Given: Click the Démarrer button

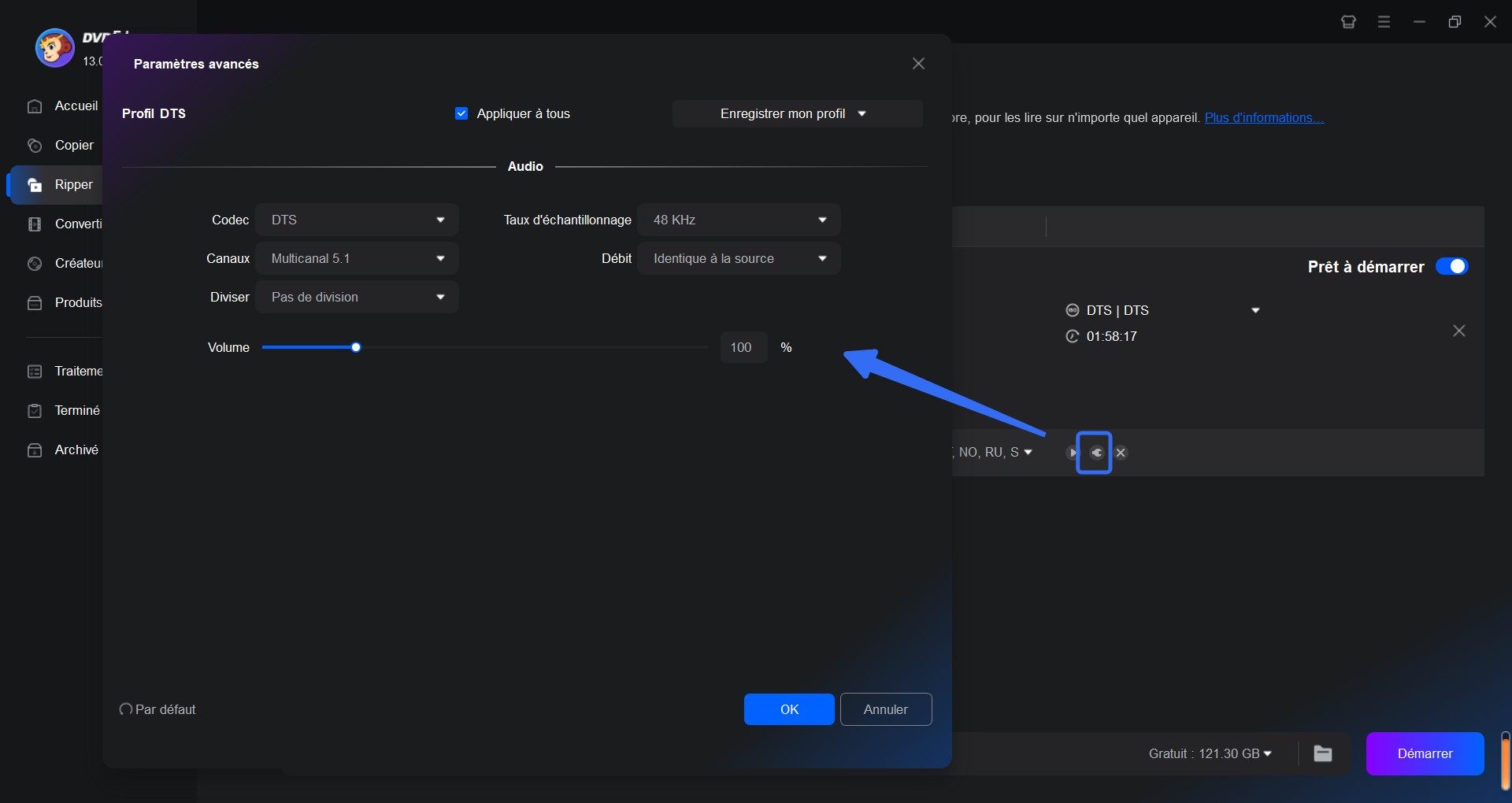Looking at the screenshot, I should point(1425,753).
